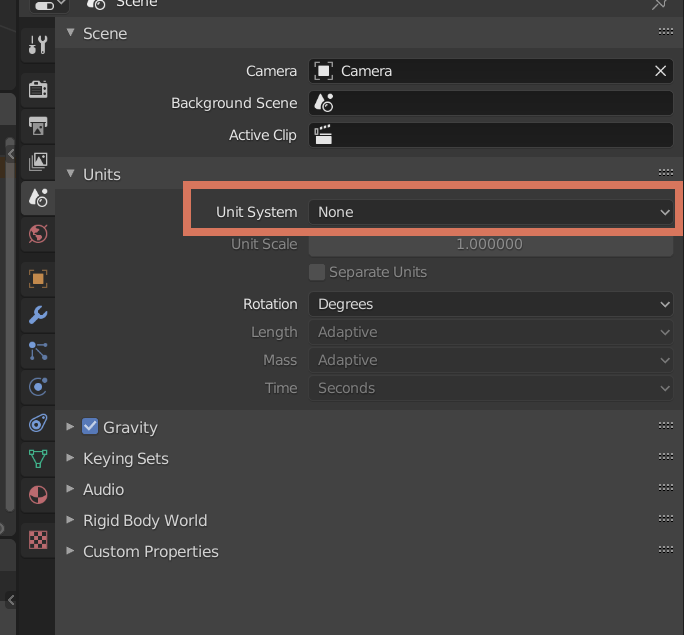
Task: Open the Modifier properties wrench tab
Action: click(38, 315)
